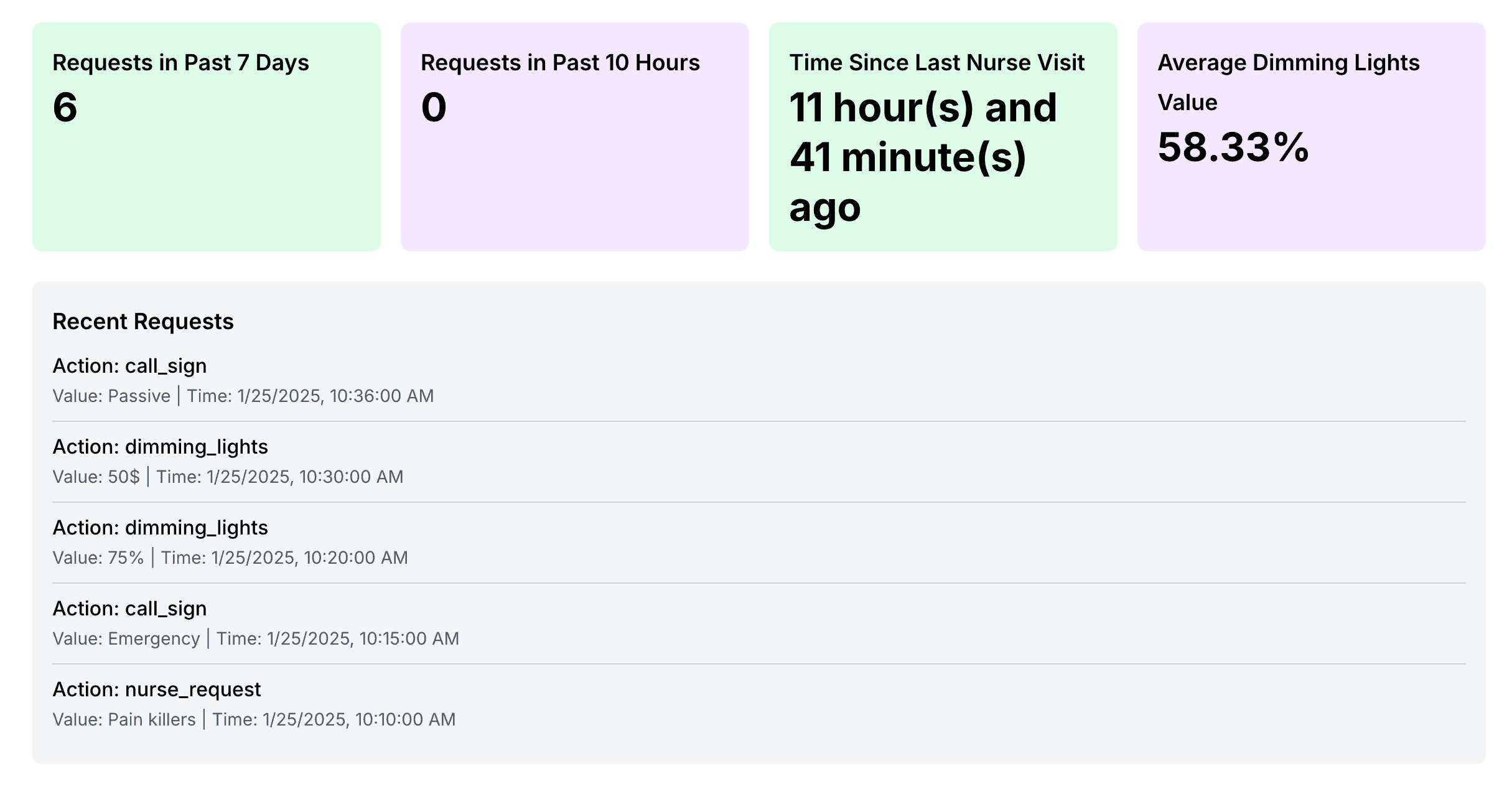Click the "Value: 75%" text
Screen dimensions: 1512x789
coord(98,558)
